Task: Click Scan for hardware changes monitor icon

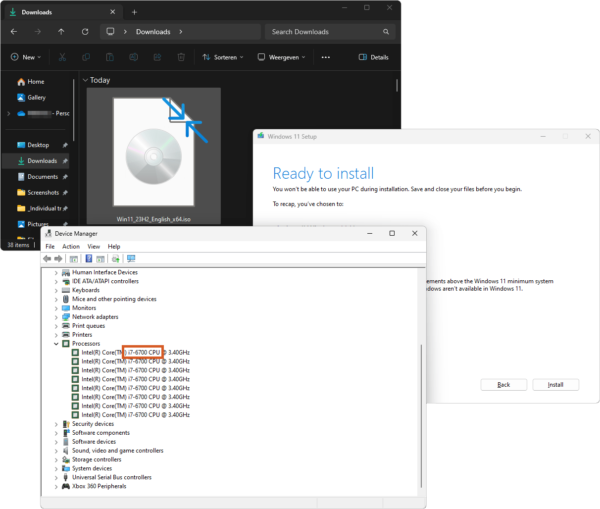Action: (131, 259)
